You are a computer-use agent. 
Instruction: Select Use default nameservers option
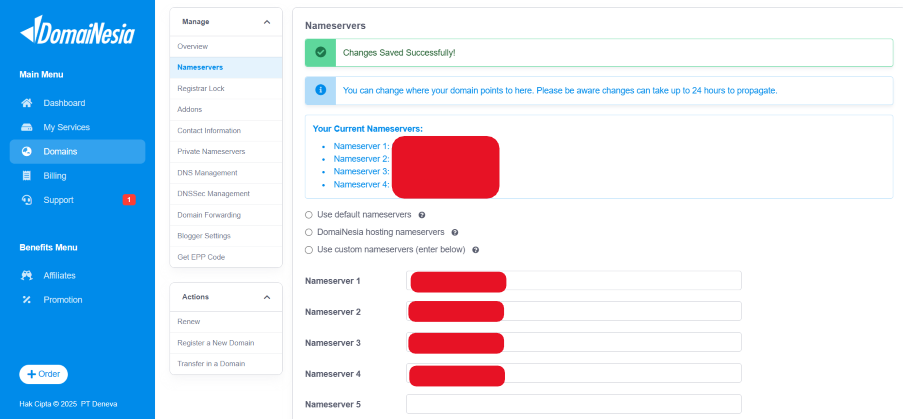[x=308, y=215]
